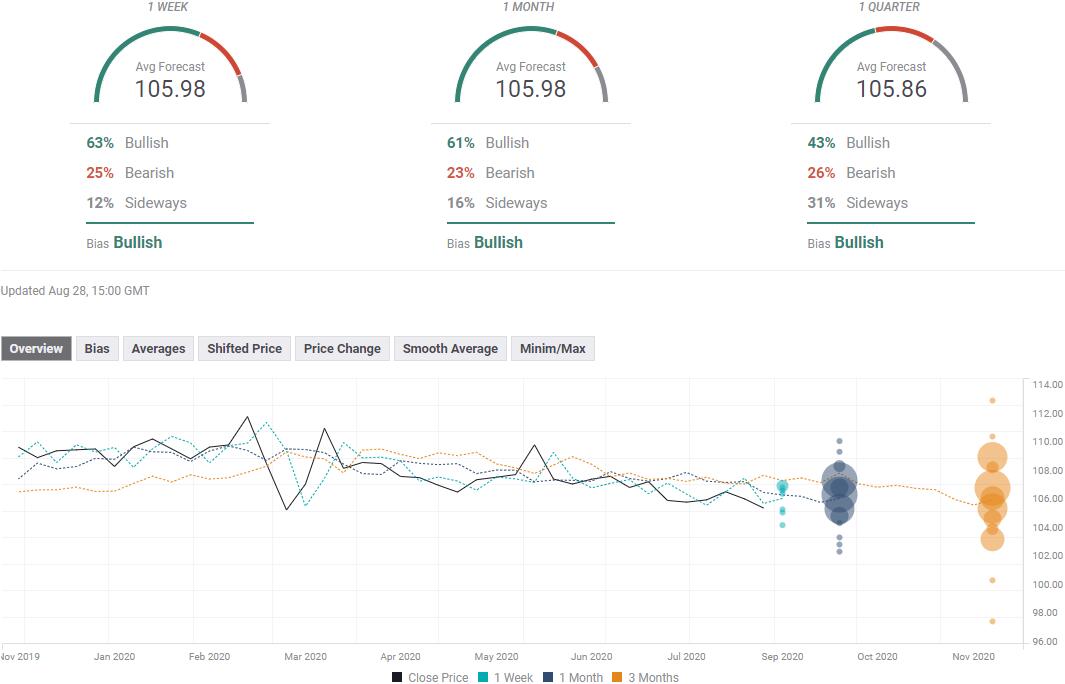Click 31% Sideways in 1 Quarter panel
Image resolution: width=1065 pixels, height=684 pixels.
point(857,202)
